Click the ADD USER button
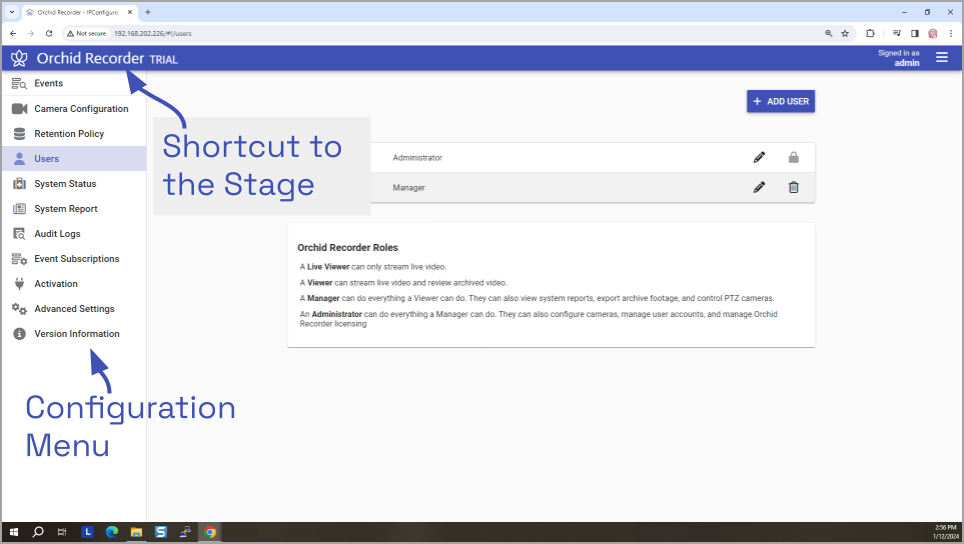964x544 pixels. [x=781, y=101]
